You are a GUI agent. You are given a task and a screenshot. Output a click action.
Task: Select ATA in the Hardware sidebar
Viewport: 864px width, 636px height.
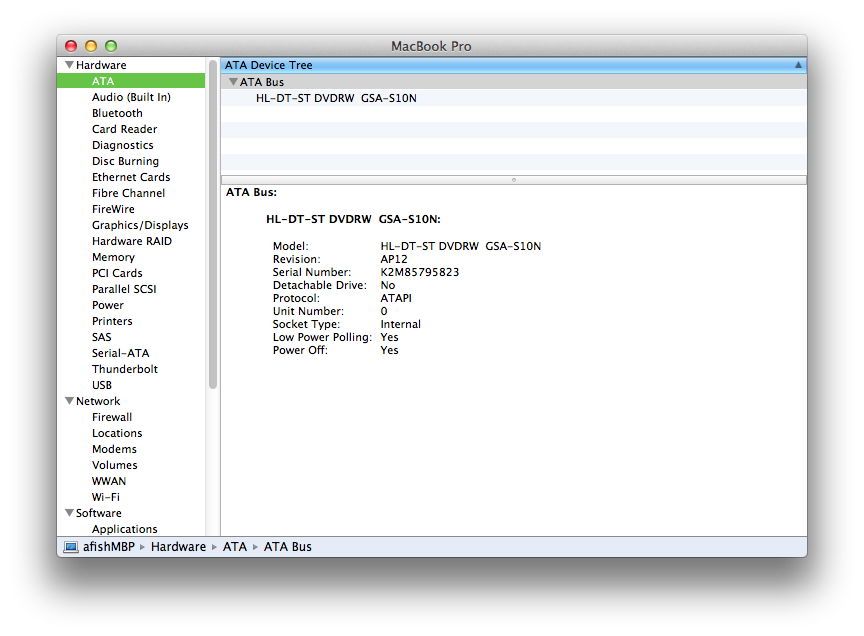point(131,81)
